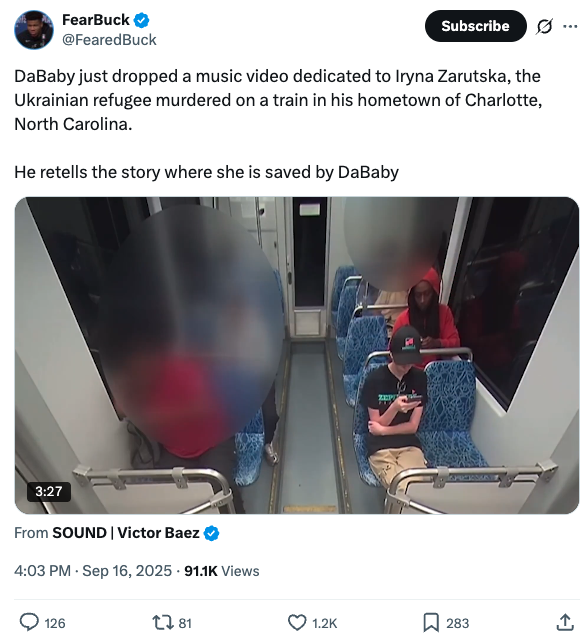Open the FearBuck display name link

[x=96, y=20]
